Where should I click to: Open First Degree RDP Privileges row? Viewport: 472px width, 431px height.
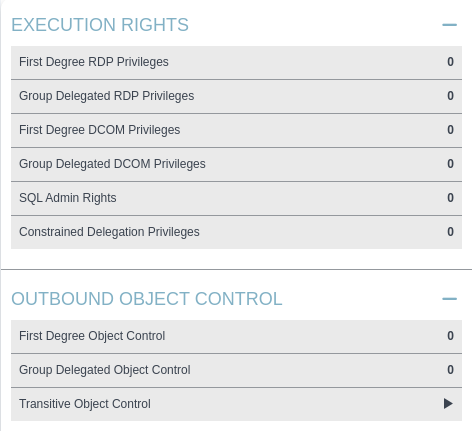[236, 62]
